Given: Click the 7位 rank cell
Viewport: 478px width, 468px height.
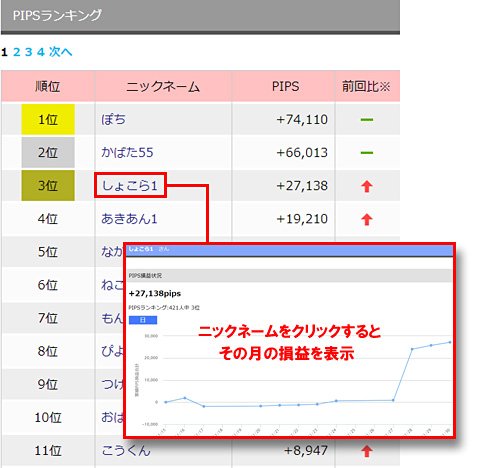Looking at the screenshot, I should pos(48,318).
